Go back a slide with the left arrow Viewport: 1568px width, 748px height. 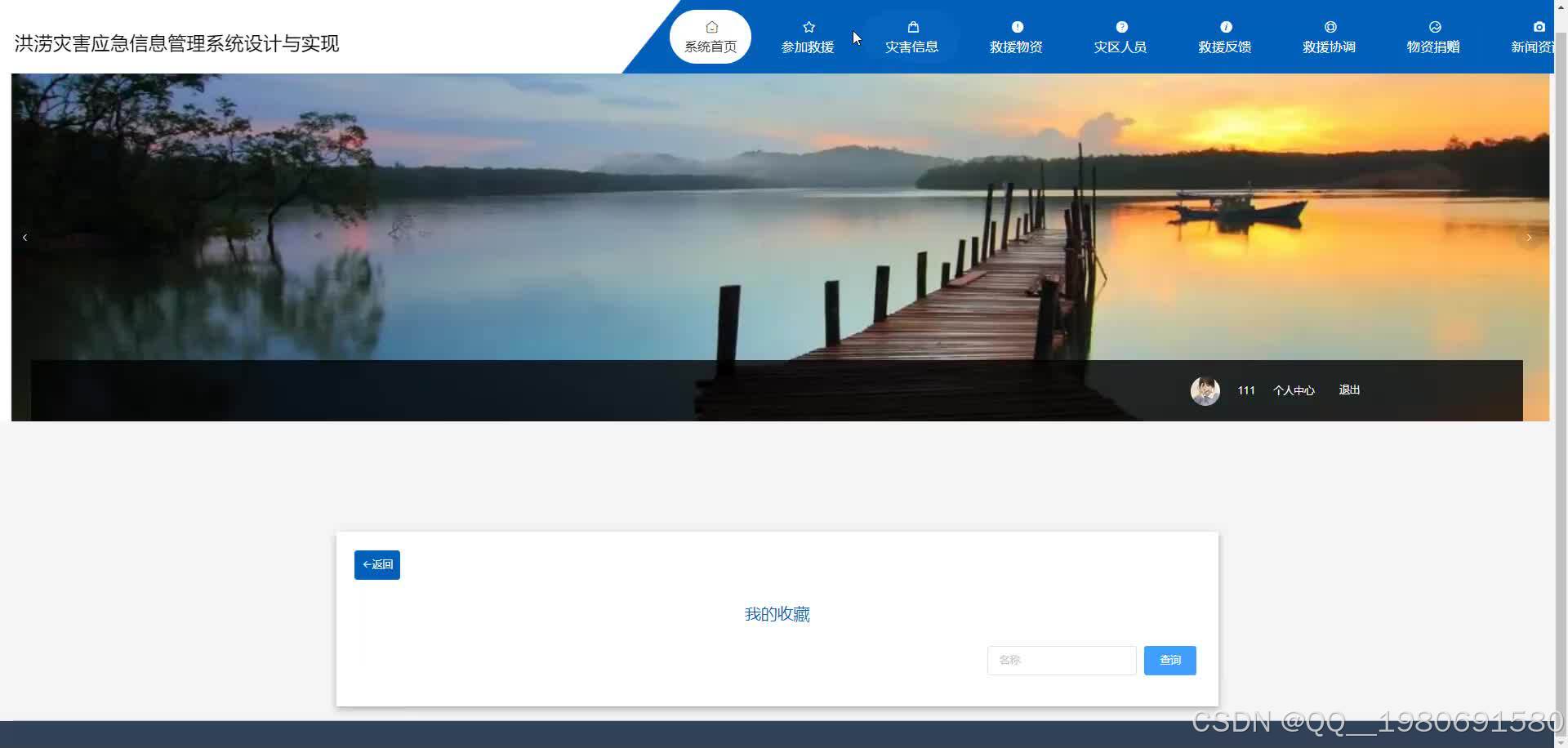tap(24, 237)
